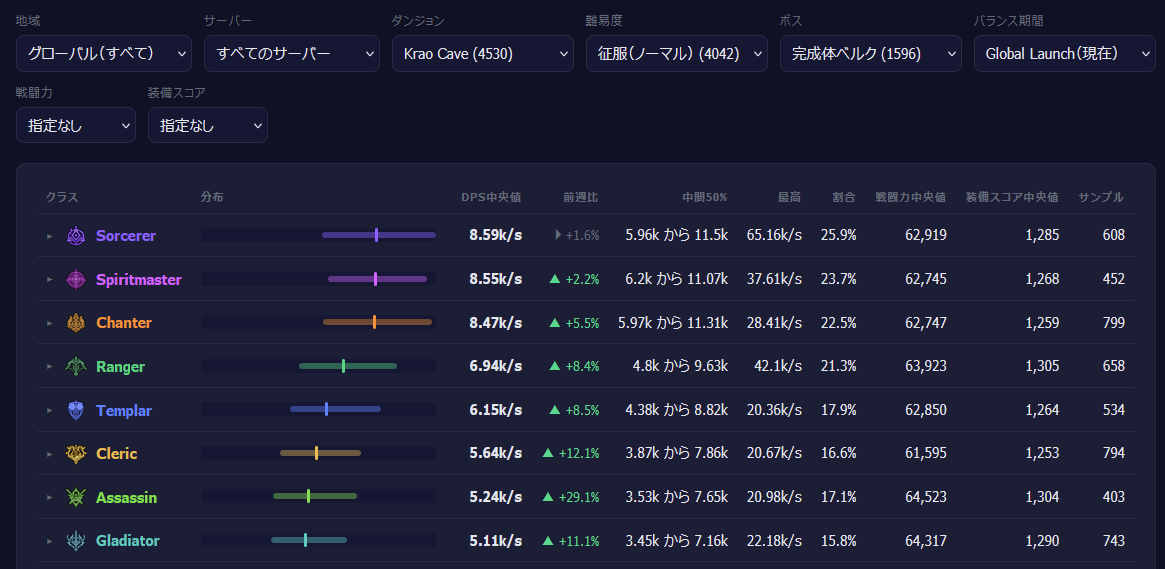Open the 地域 region dropdown
The image size is (1165, 569).
click(x=104, y=53)
